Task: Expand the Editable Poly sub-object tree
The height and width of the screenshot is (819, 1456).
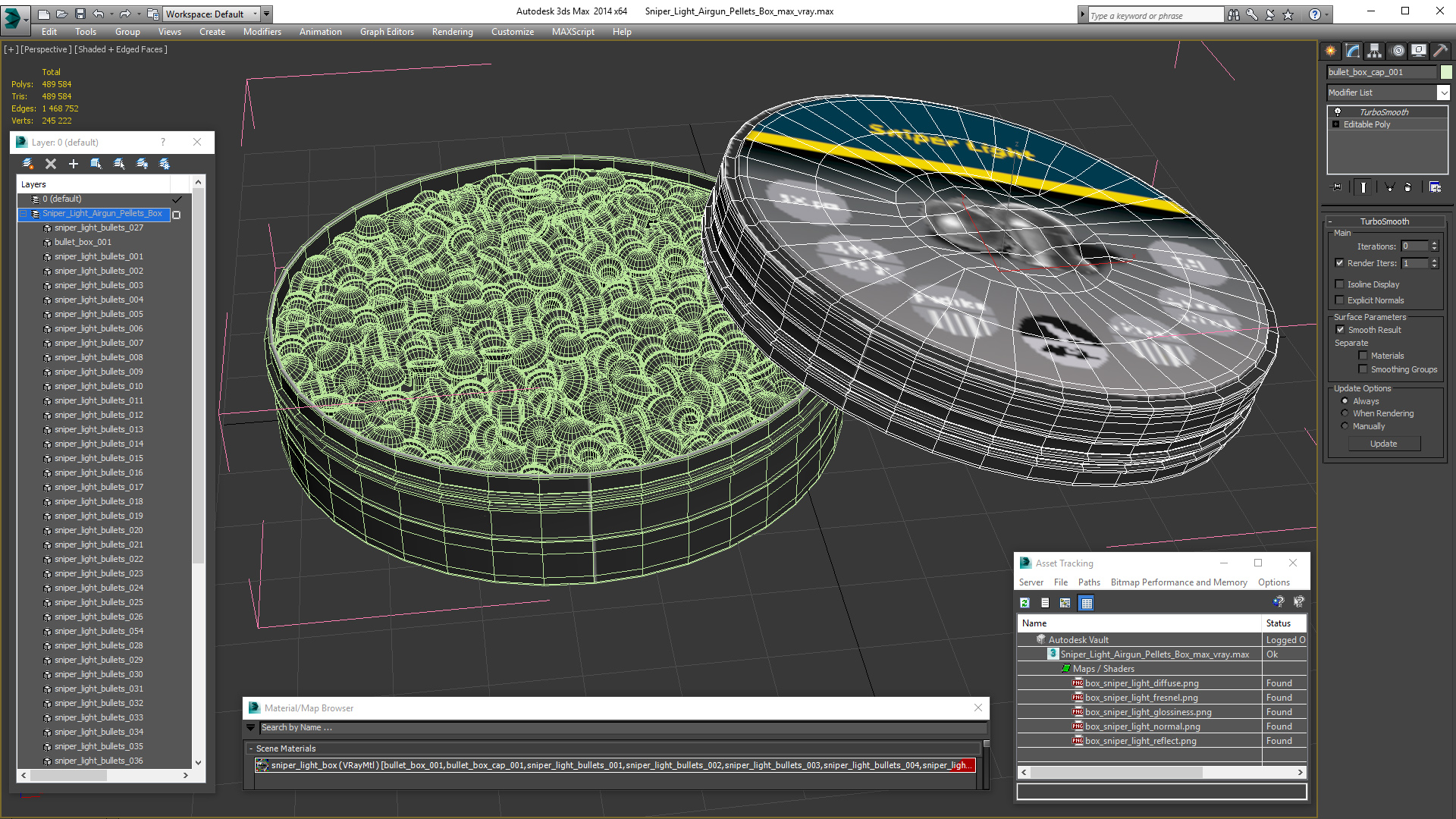Action: (x=1336, y=124)
